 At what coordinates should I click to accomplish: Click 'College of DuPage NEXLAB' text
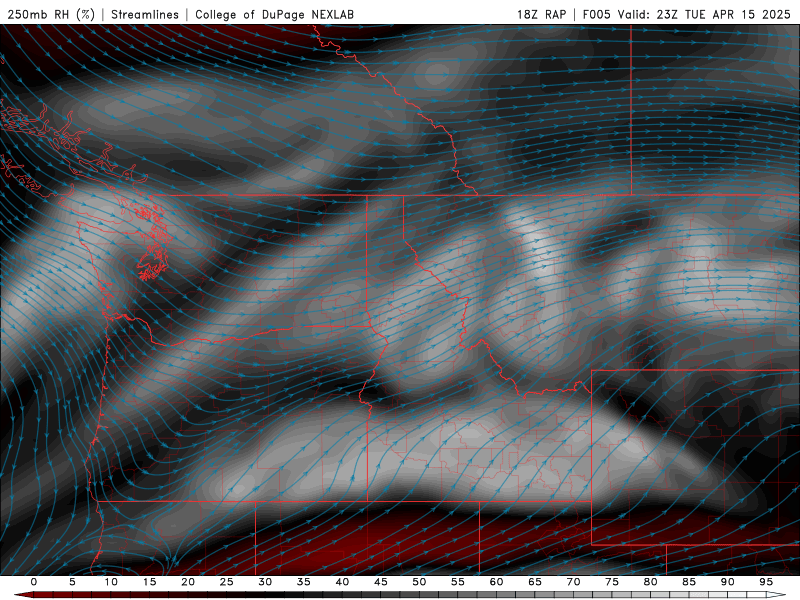(x=274, y=14)
